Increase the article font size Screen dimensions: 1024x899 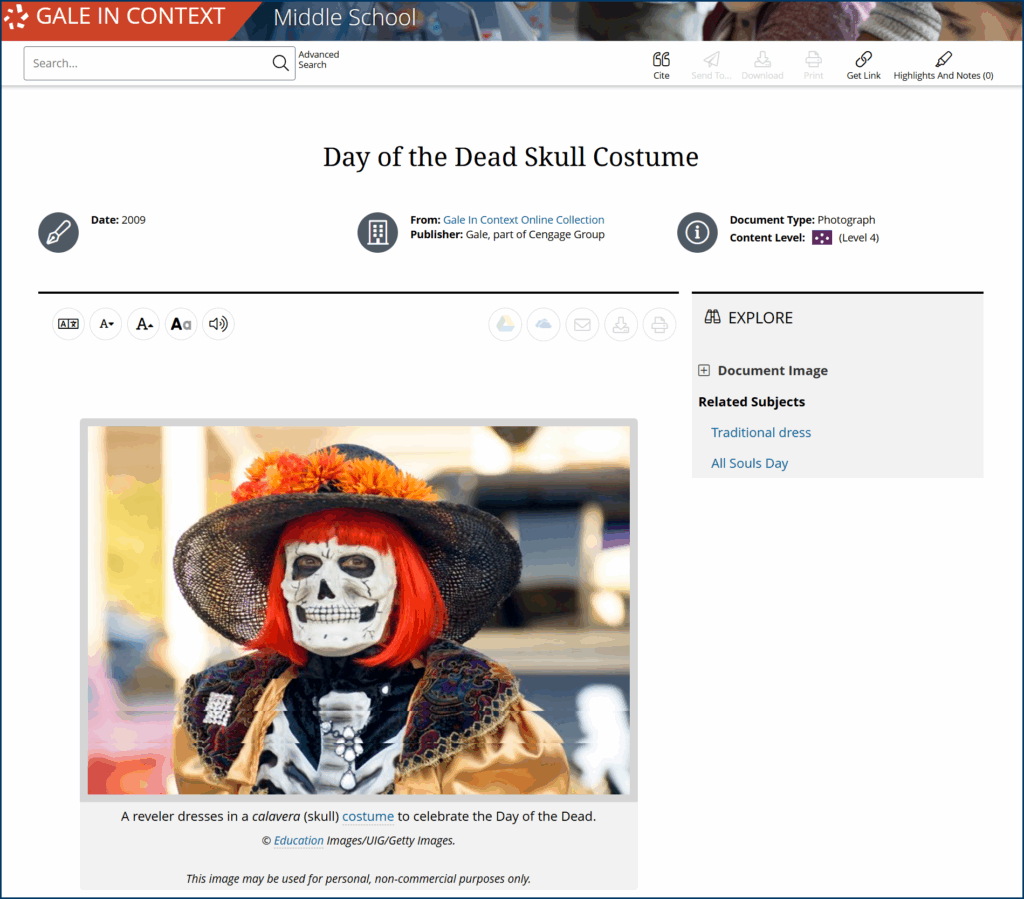[144, 324]
